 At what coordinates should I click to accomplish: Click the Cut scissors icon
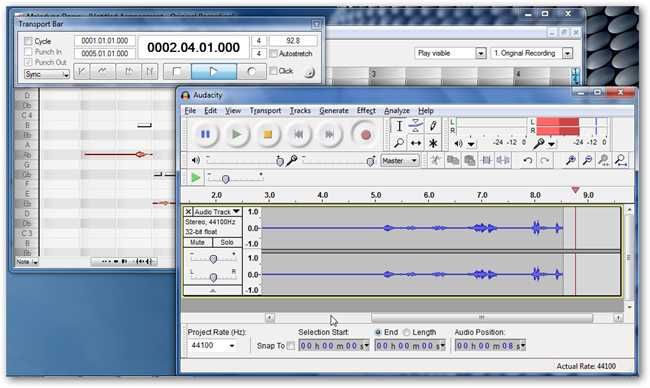click(435, 160)
